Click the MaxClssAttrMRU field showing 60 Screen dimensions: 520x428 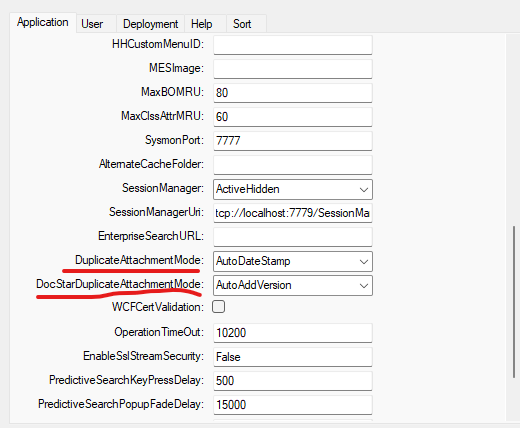coord(293,117)
